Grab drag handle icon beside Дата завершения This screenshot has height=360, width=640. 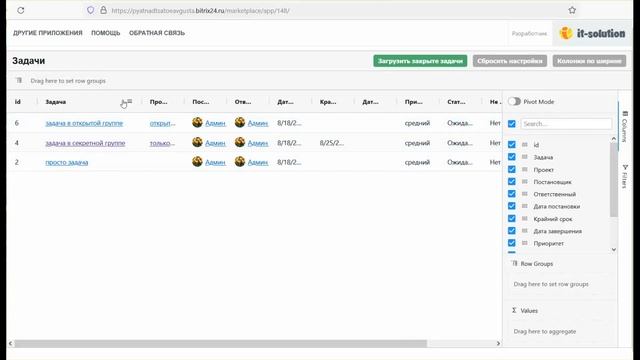click(x=524, y=231)
